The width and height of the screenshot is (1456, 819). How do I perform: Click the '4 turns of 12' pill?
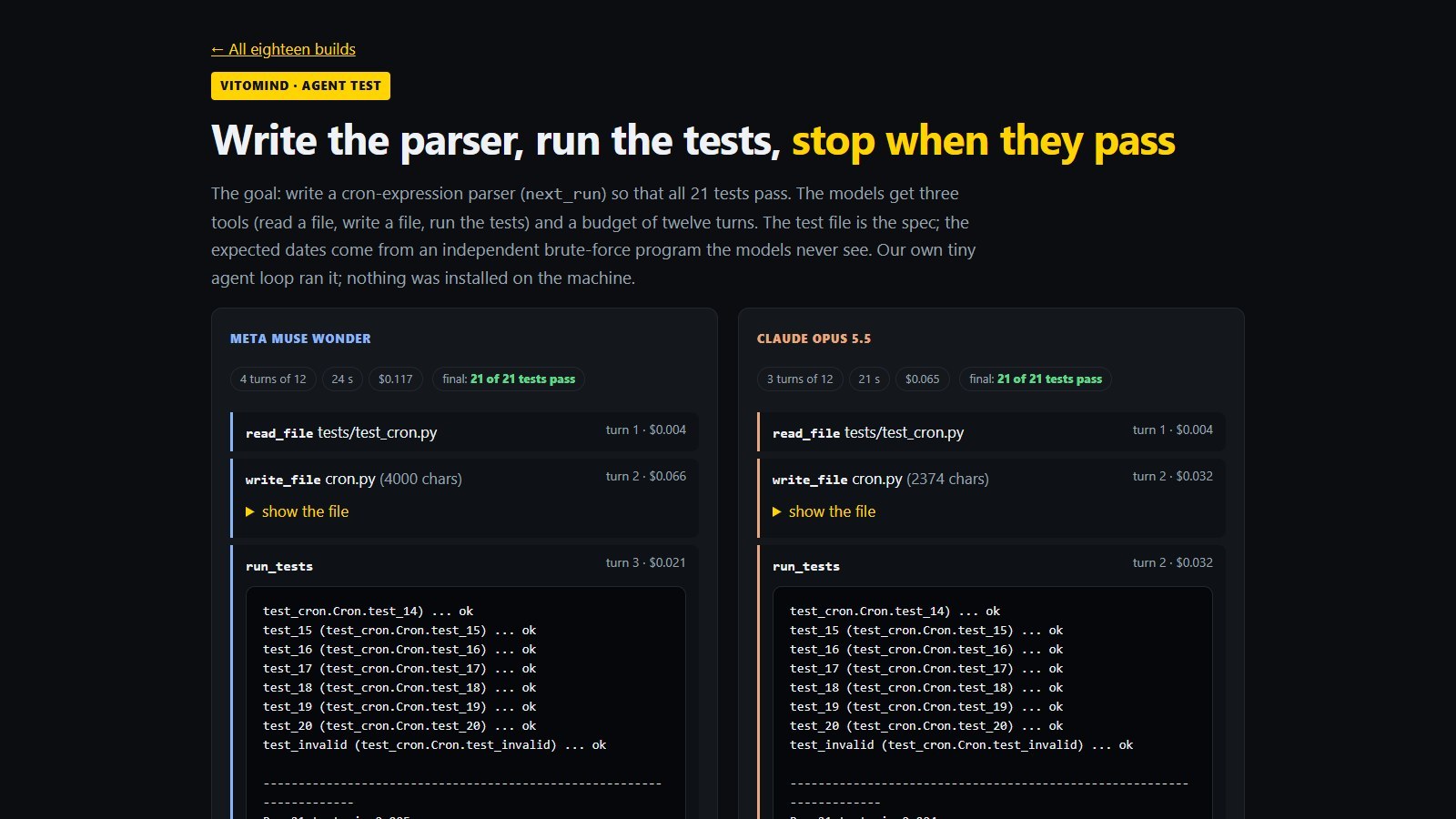[x=273, y=379]
